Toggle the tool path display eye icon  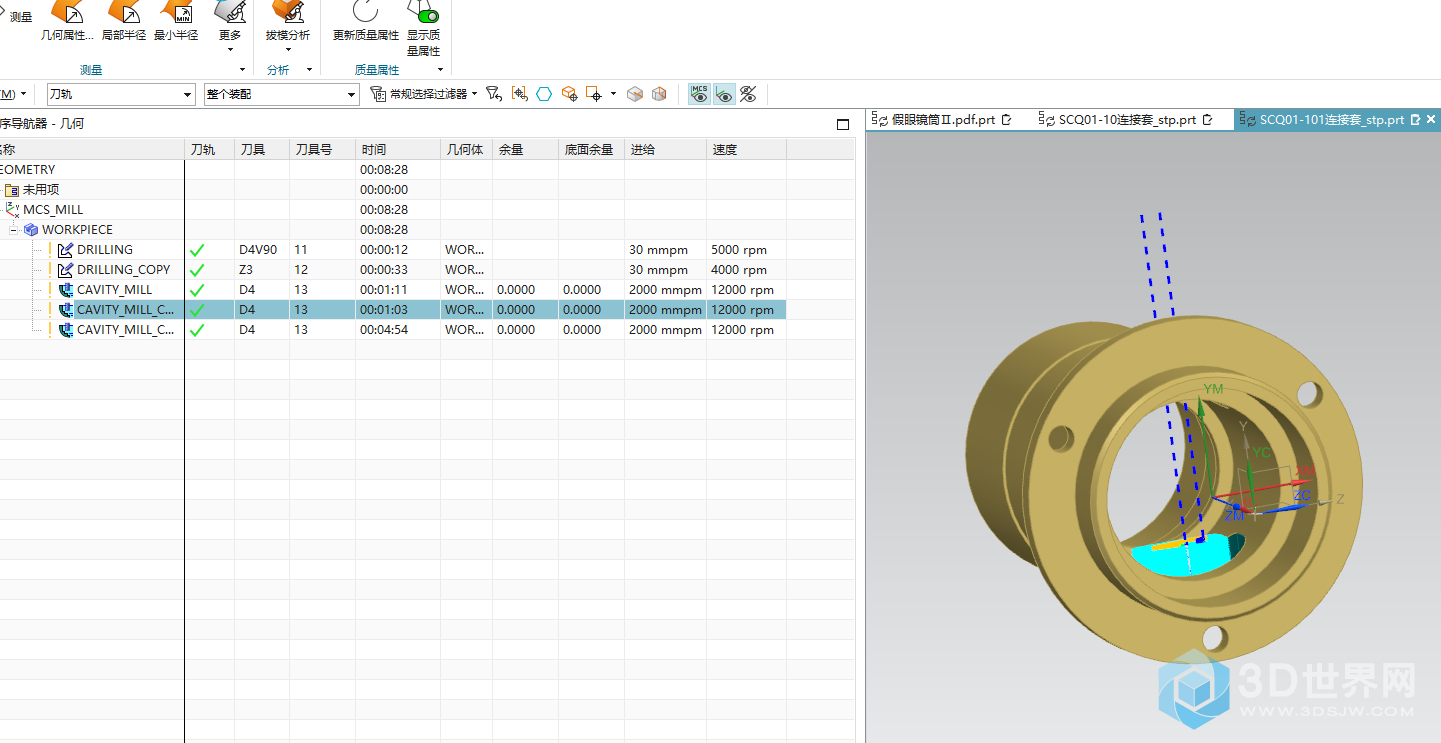point(724,94)
